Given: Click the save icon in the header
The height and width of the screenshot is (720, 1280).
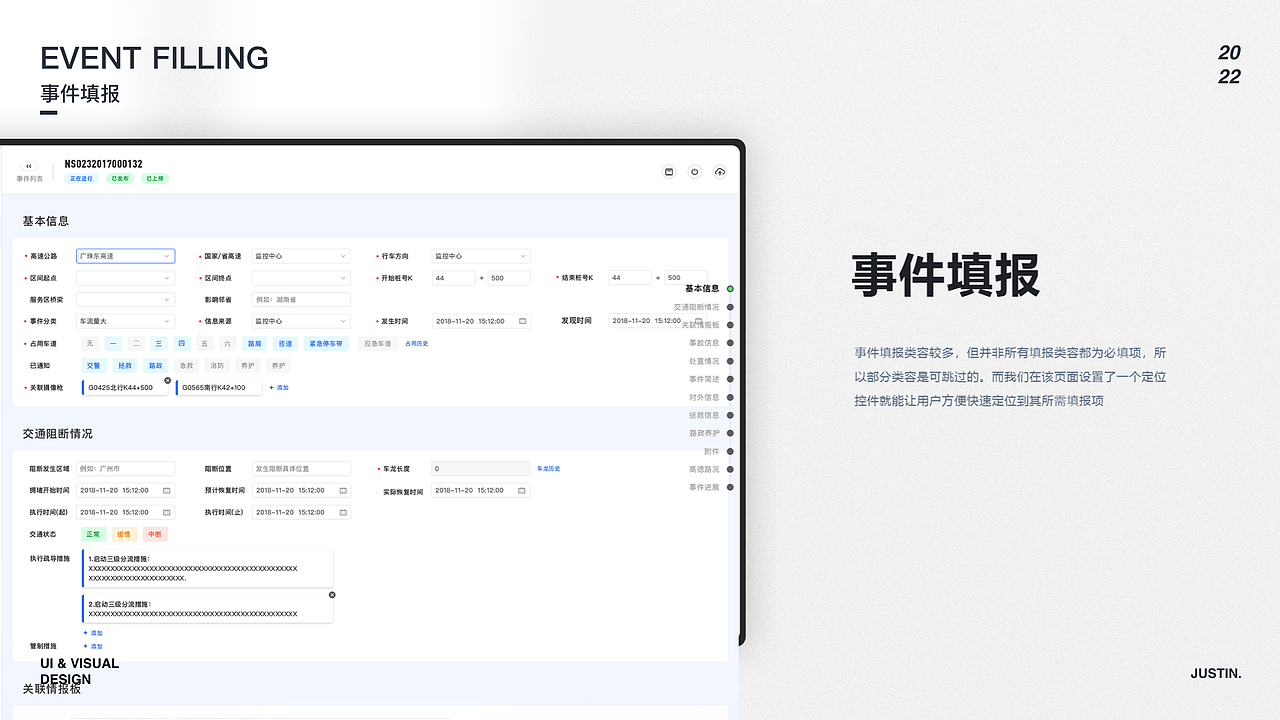Looking at the screenshot, I should click(x=669, y=172).
